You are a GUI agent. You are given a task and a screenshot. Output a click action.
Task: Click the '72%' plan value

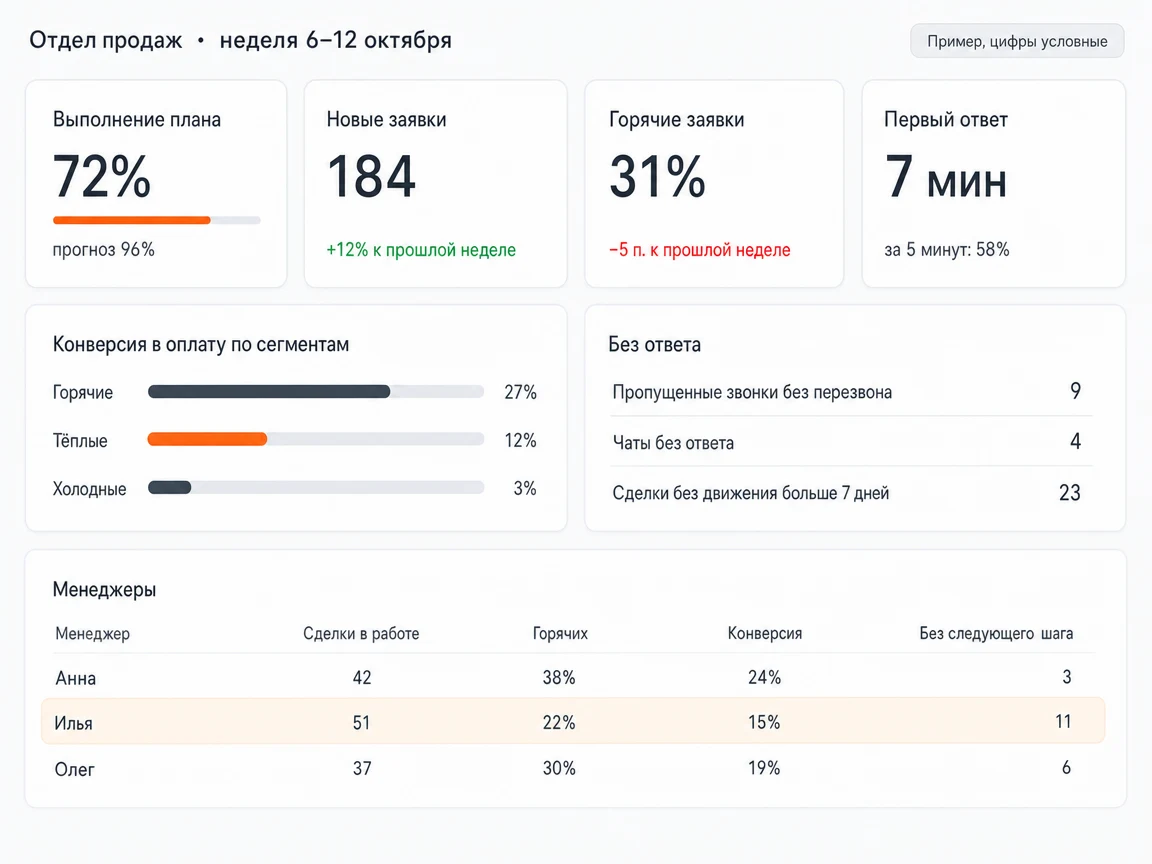(x=102, y=177)
